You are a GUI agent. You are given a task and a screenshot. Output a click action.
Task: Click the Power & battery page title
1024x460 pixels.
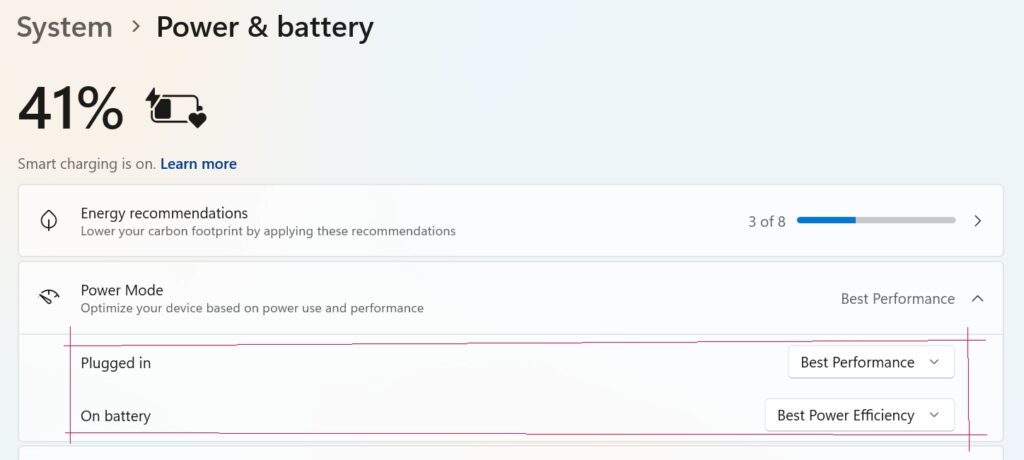coord(264,27)
